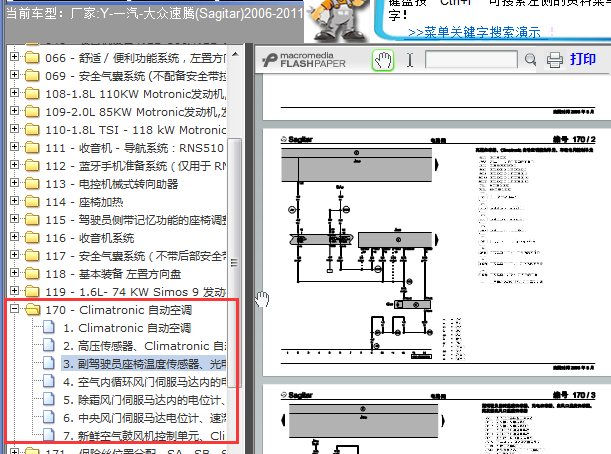Click the tree panel scroll-up arrow

pyautogui.click(x=235, y=54)
